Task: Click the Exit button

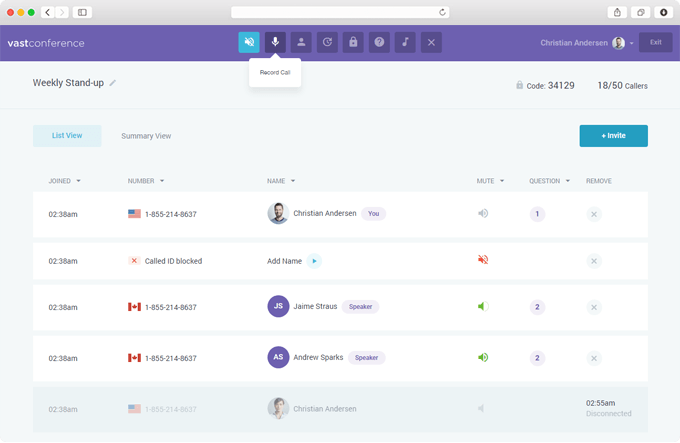Action: point(656,43)
